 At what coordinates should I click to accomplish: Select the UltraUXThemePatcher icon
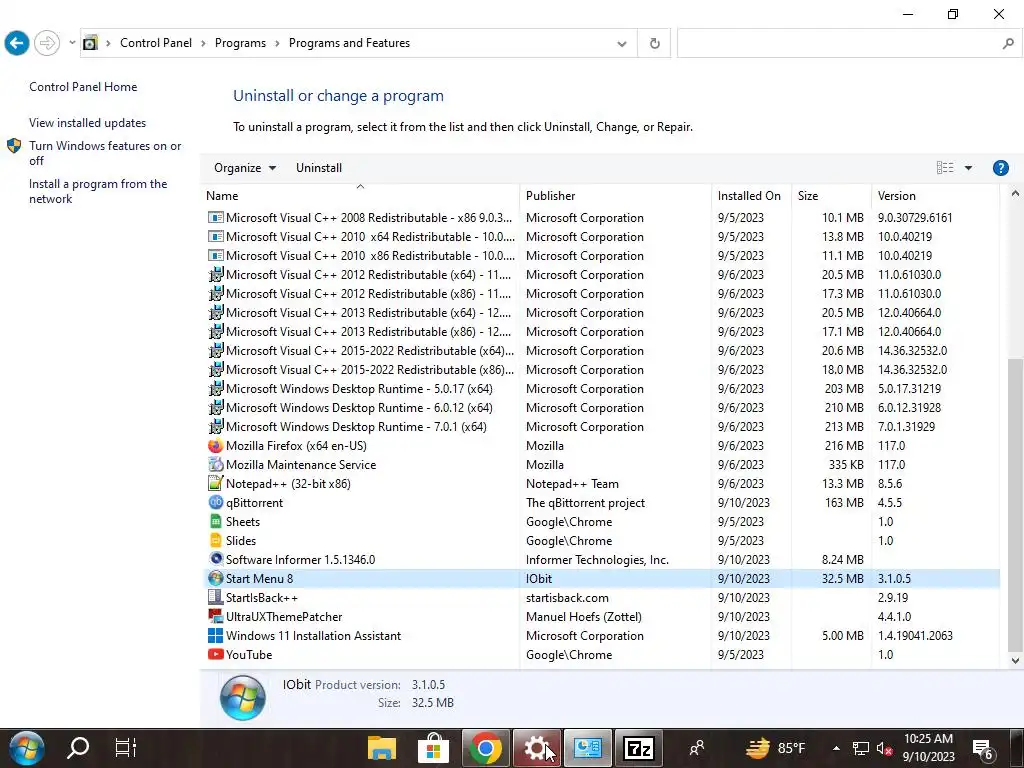216,616
